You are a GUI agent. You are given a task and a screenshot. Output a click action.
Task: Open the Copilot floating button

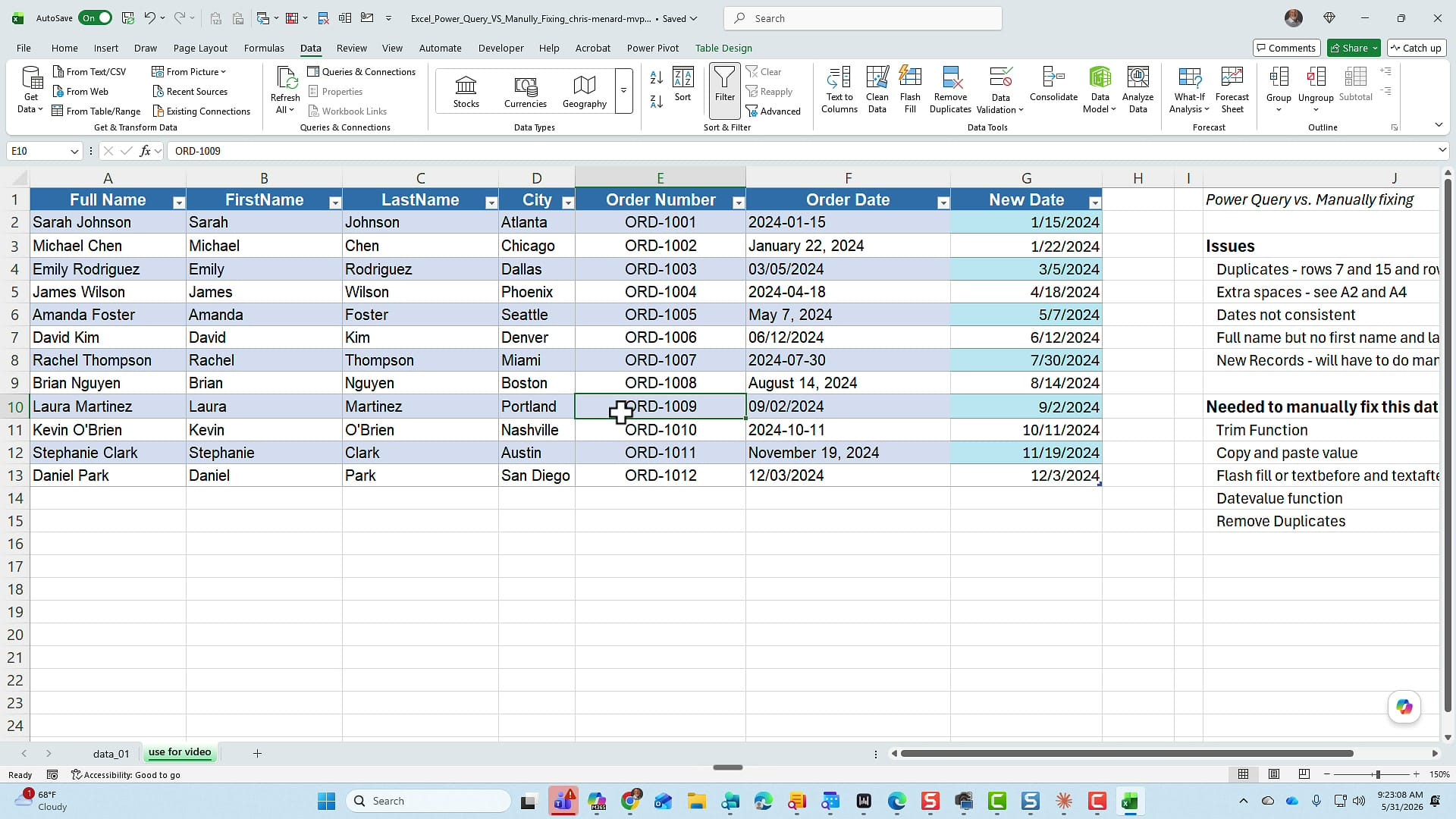pyautogui.click(x=1404, y=707)
